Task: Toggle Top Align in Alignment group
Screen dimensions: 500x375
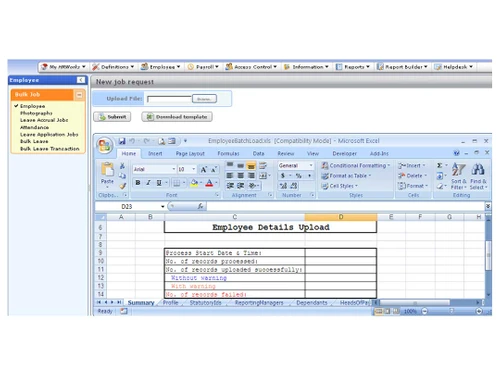Action: click(230, 165)
